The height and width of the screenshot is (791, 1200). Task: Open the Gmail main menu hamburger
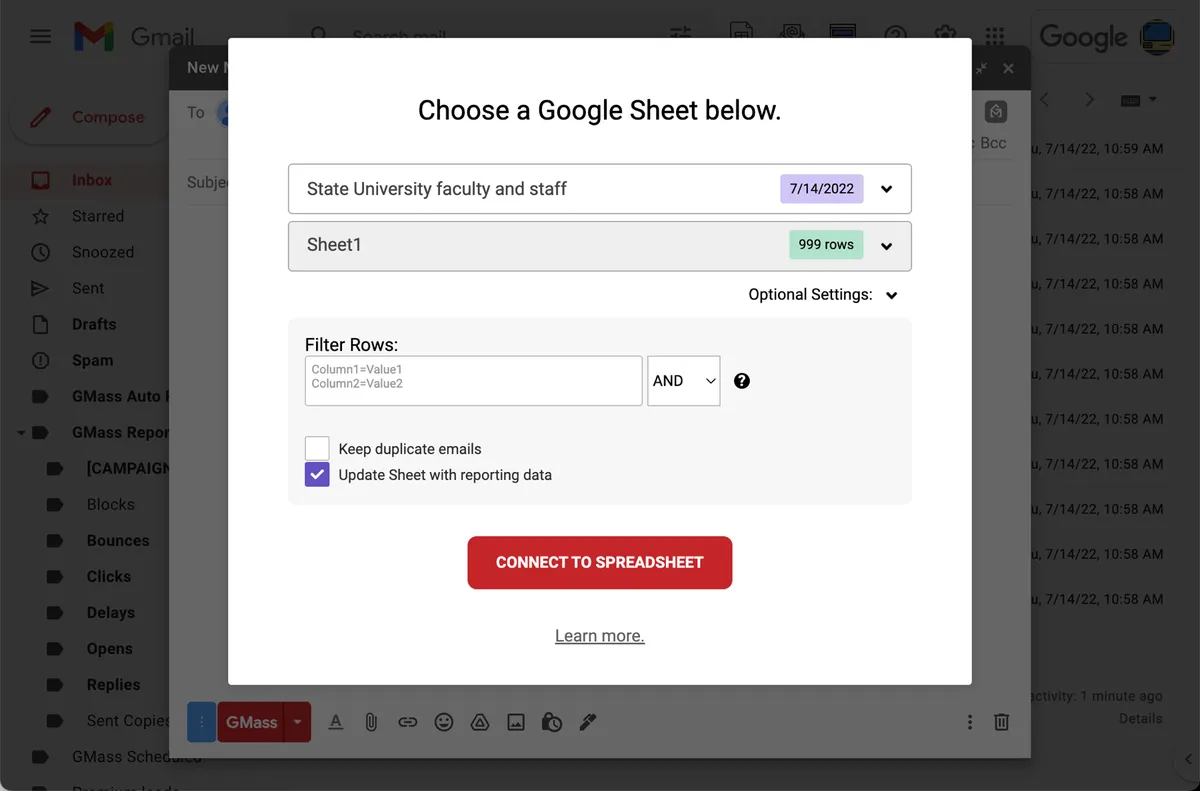(40, 37)
